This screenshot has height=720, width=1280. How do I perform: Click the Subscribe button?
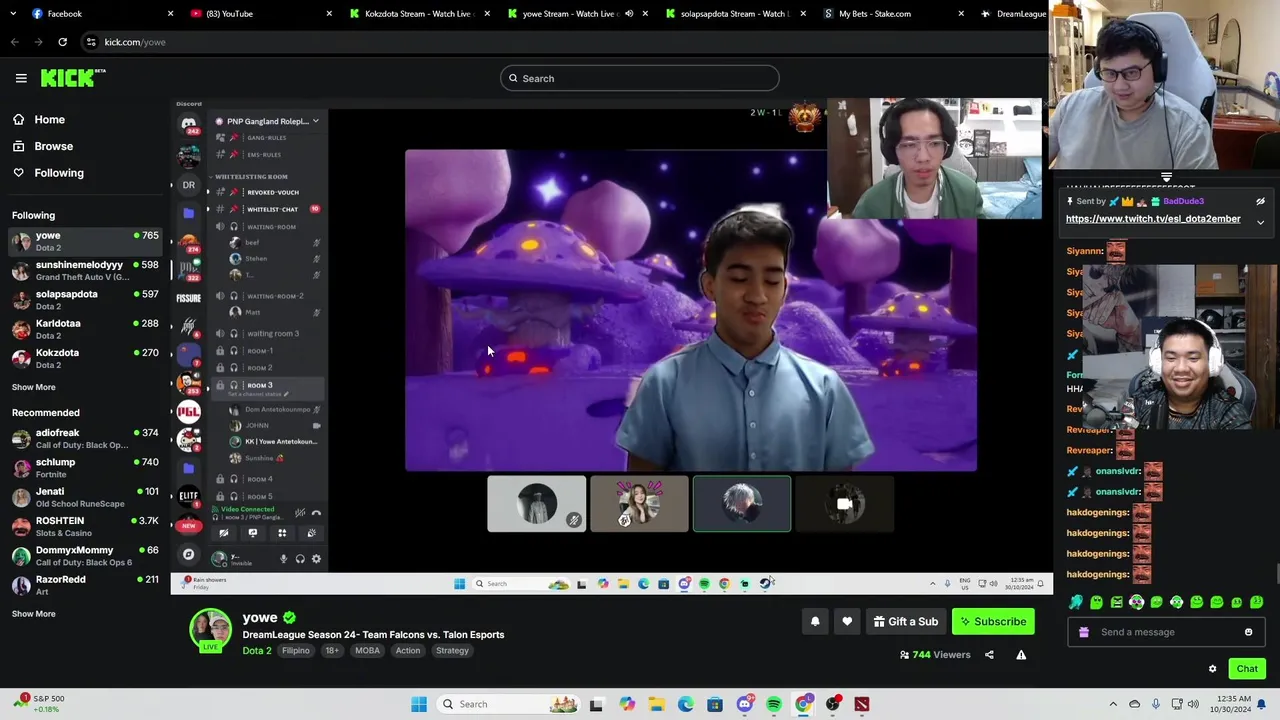point(994,622)
